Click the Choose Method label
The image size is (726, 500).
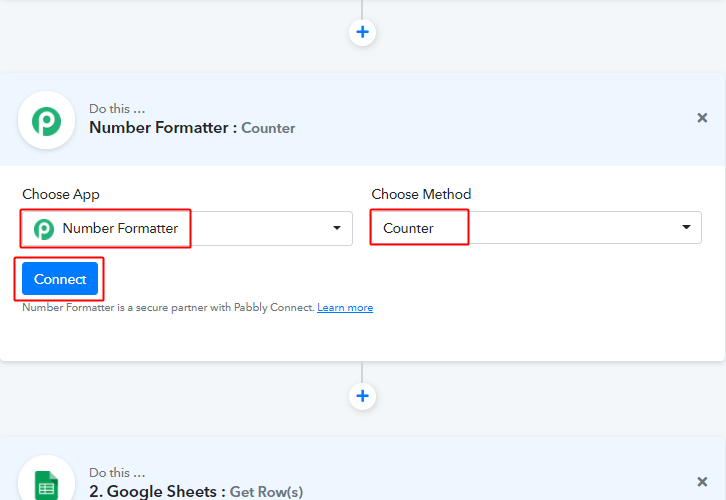pyautogui.click(x=421, y=194)
